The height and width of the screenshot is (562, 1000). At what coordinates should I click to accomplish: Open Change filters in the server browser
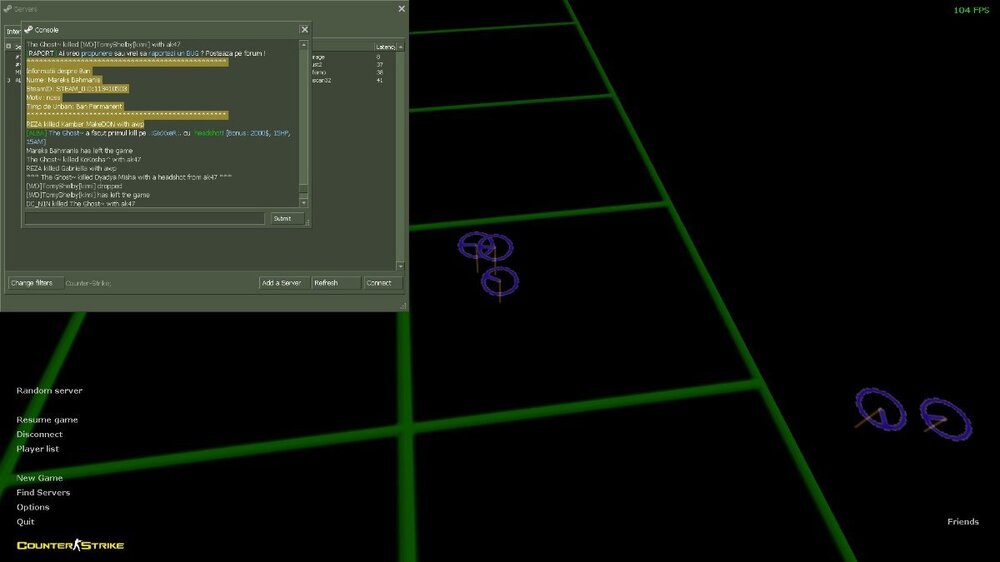point(32,283)
